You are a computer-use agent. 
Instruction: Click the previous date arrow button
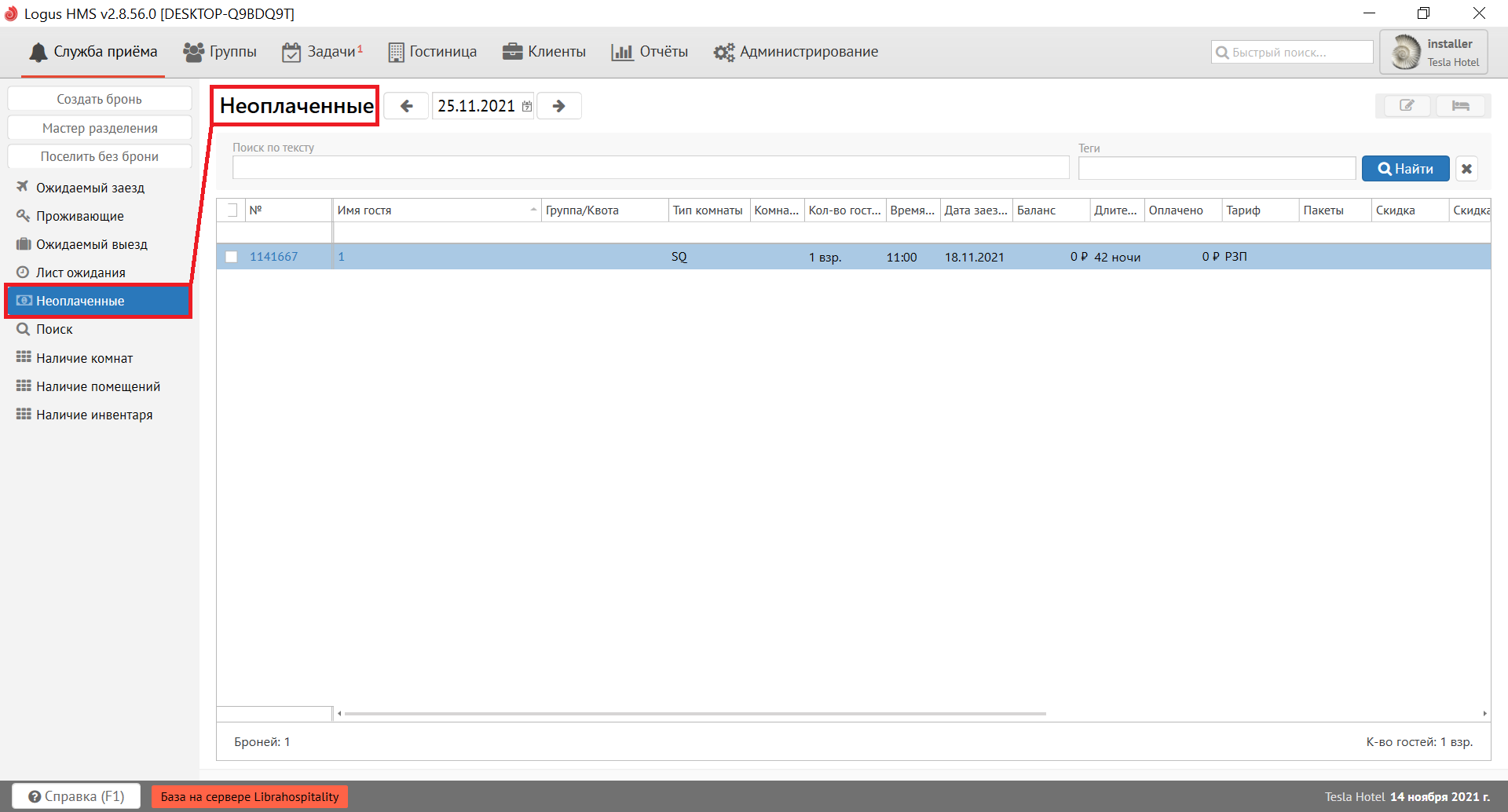(x=406, y=106)
